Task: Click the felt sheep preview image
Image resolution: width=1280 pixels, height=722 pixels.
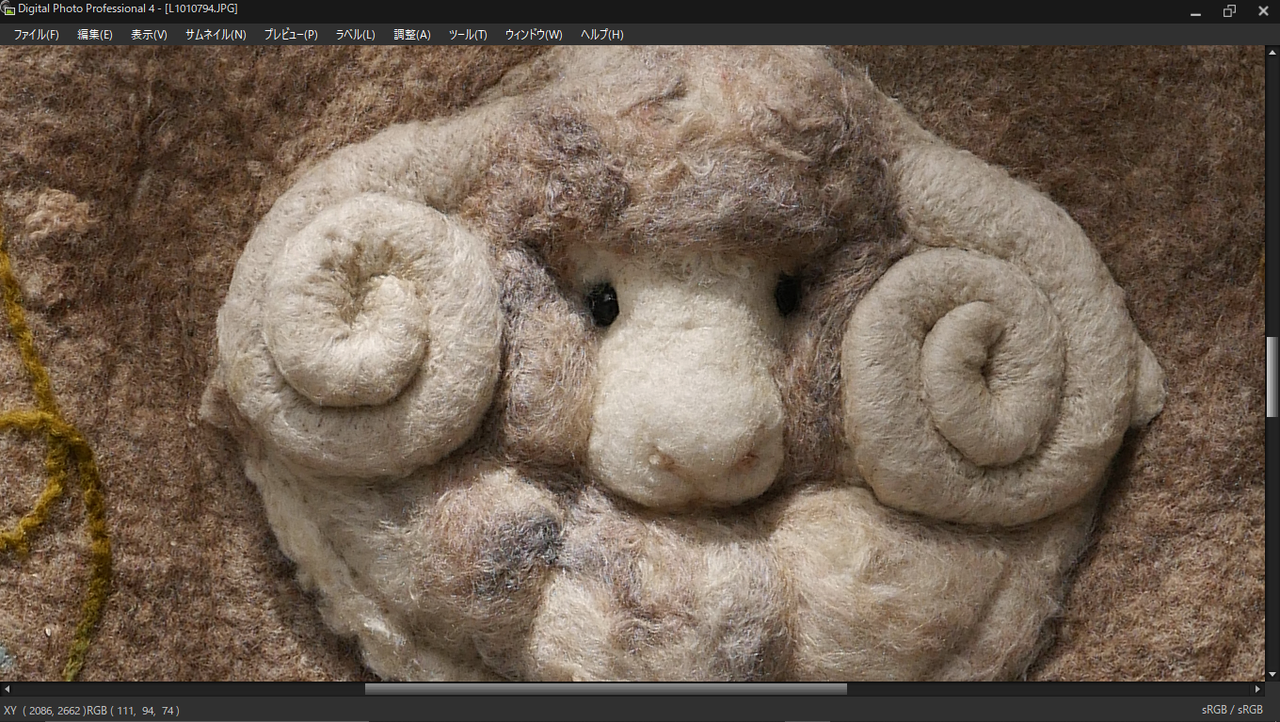Action: pyautogui.click(x=632, y=364)
